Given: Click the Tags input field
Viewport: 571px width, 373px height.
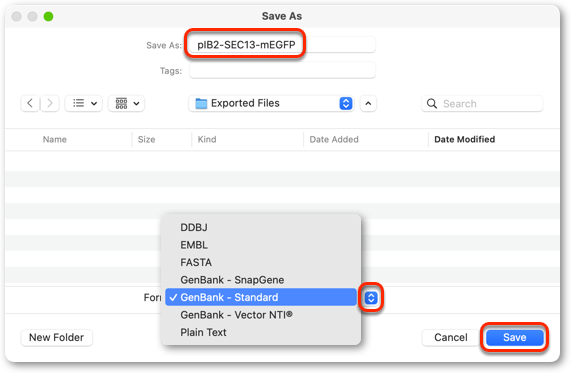Looking at the screenshot, I should pos(282,70).
